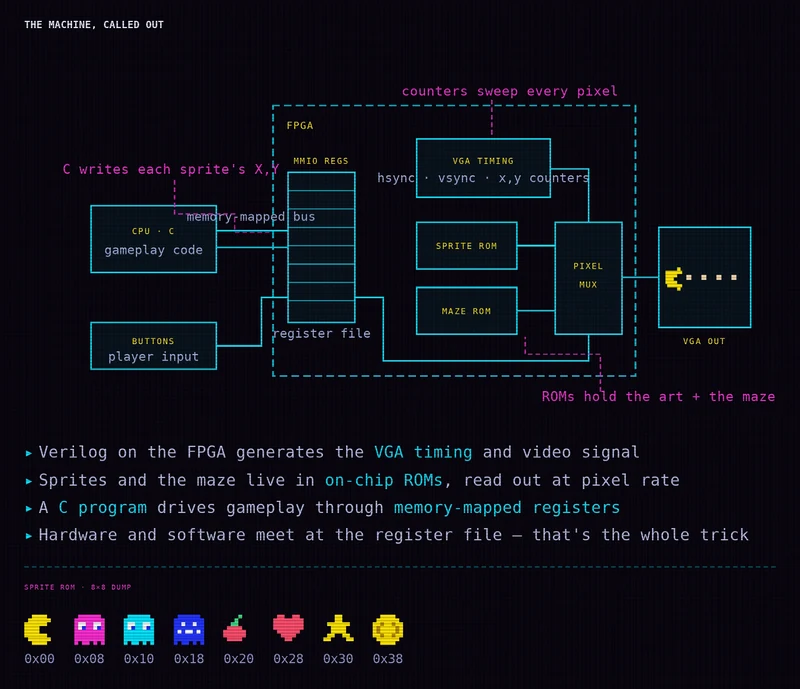Click the gold coin sprite at 0x38
The height and width of the screenshot is (689, 800).
pos(388,629)
